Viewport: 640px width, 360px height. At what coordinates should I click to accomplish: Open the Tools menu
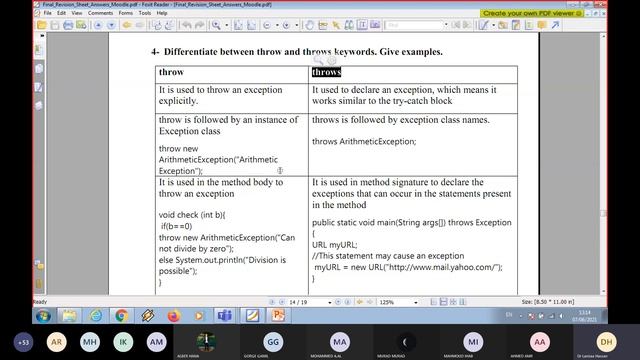coord(145,13)
